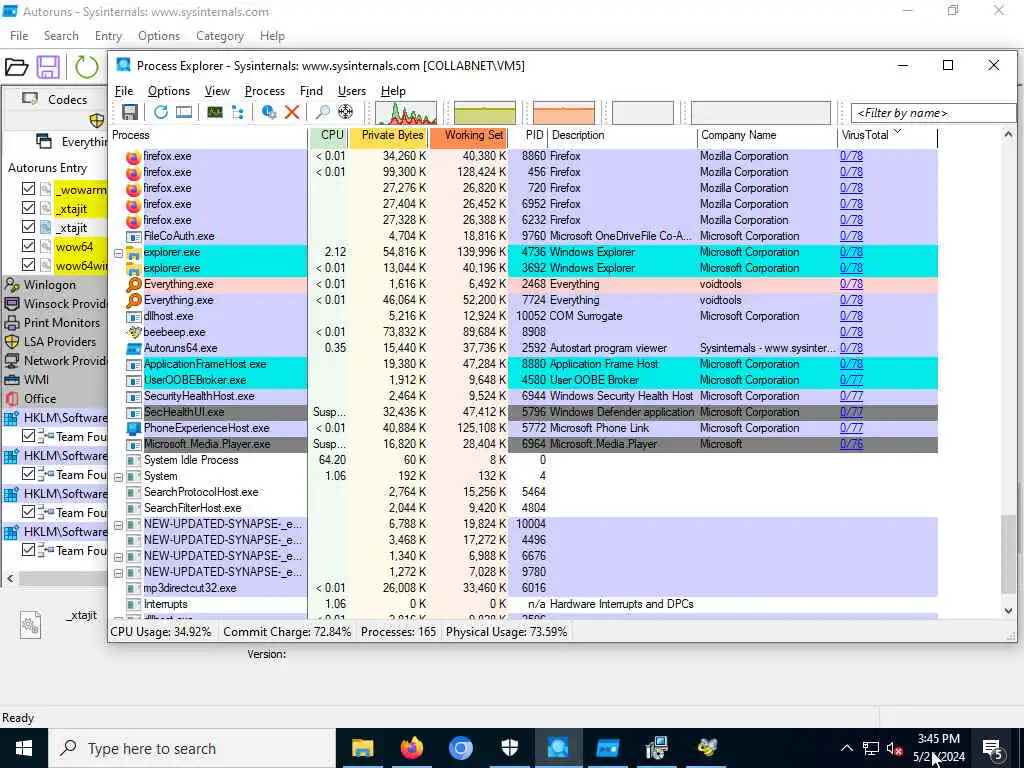Viewport: 1024px width, 768px height.
Task: Click the magnifier Find Handle or DLL icon
Action: click(x=323, y=112)
